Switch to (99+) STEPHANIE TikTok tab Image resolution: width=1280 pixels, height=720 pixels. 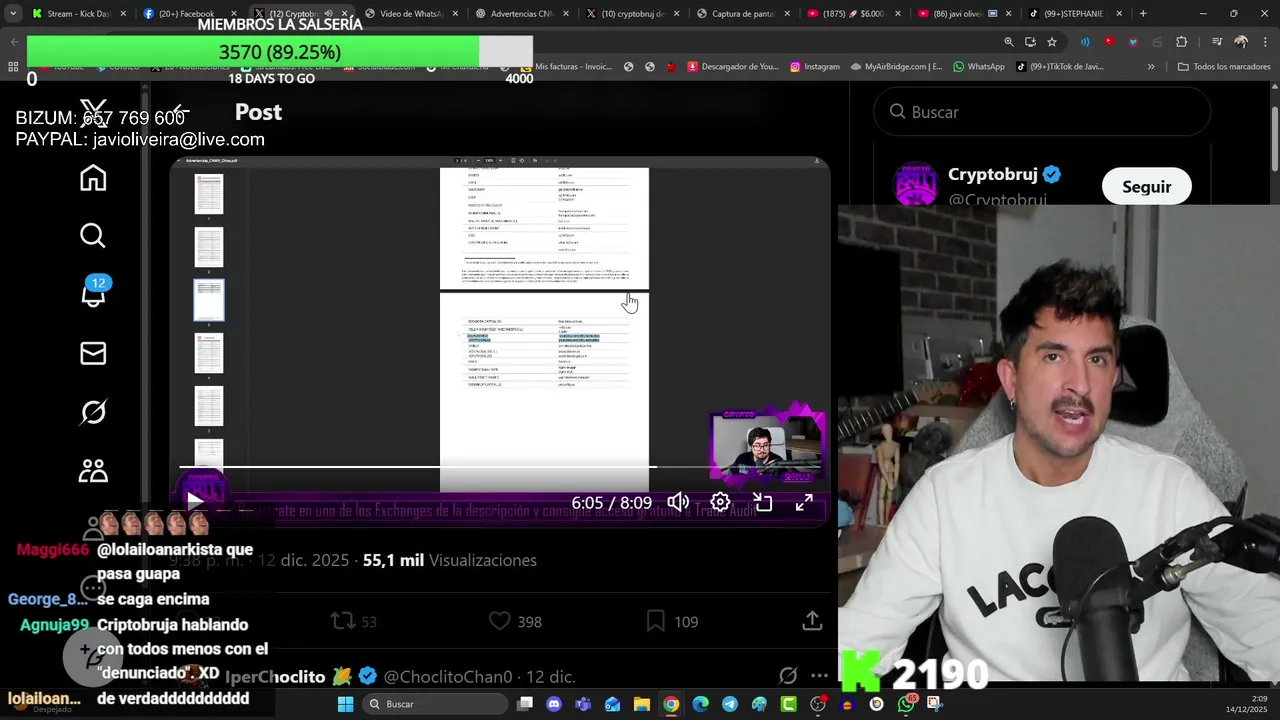1076,14
